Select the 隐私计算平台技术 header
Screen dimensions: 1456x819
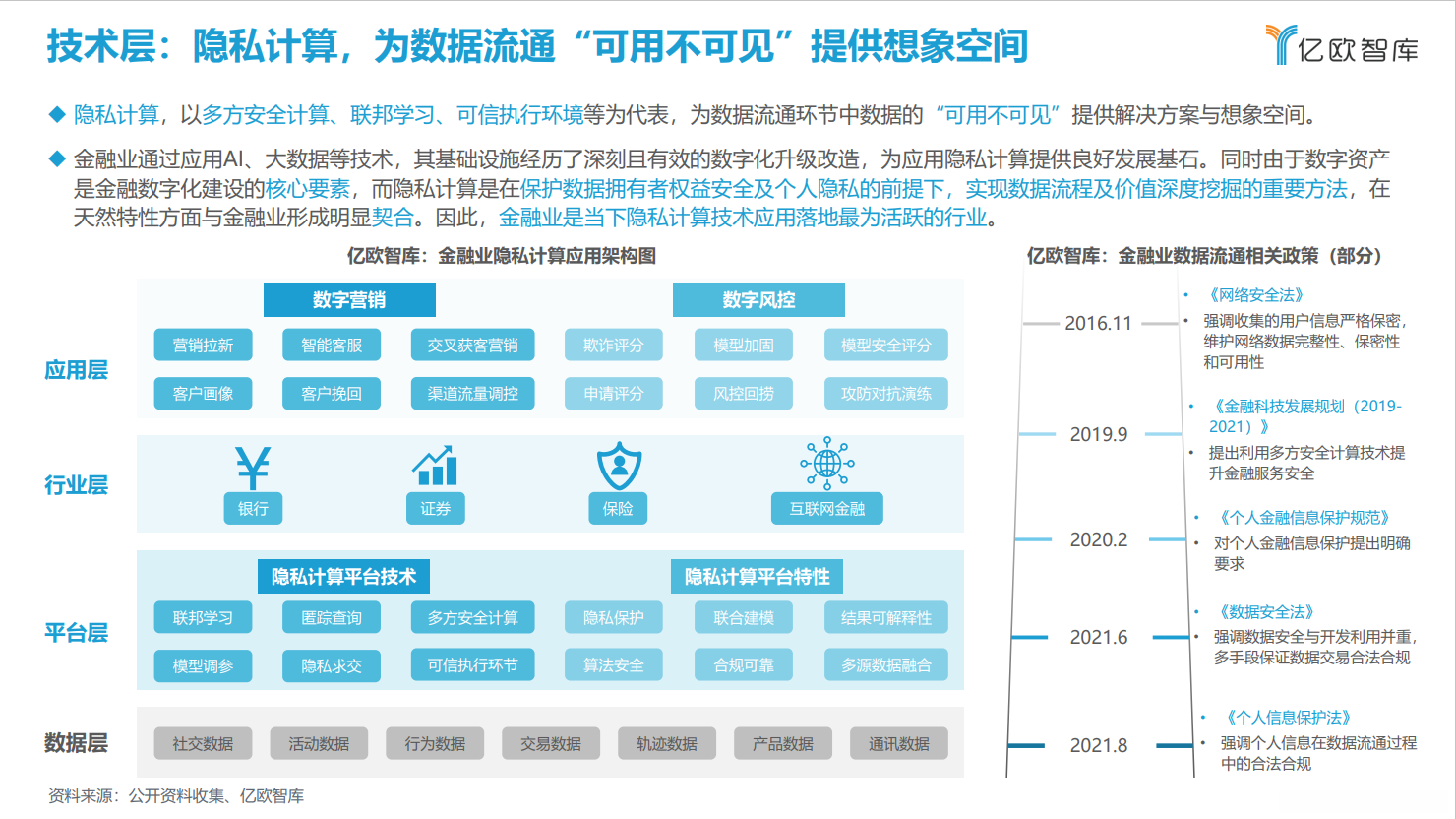pyautogui.click(x=344, y=577)
